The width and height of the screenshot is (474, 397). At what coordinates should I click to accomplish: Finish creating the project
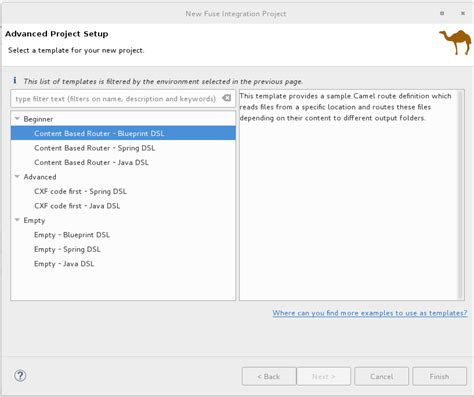pos(439,376)
